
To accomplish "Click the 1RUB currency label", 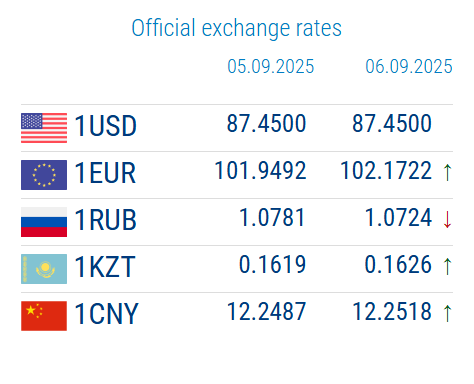I will click(x=105, y=220).
